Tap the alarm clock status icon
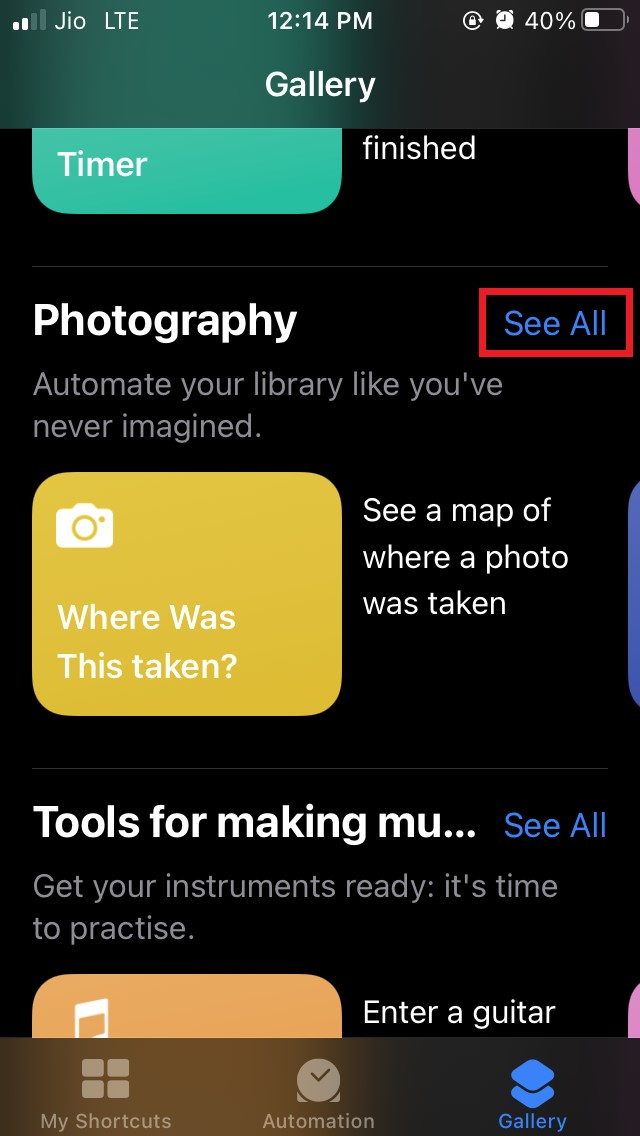The width and height of the screenshot is (640, 1136). (x=504, y=21)
